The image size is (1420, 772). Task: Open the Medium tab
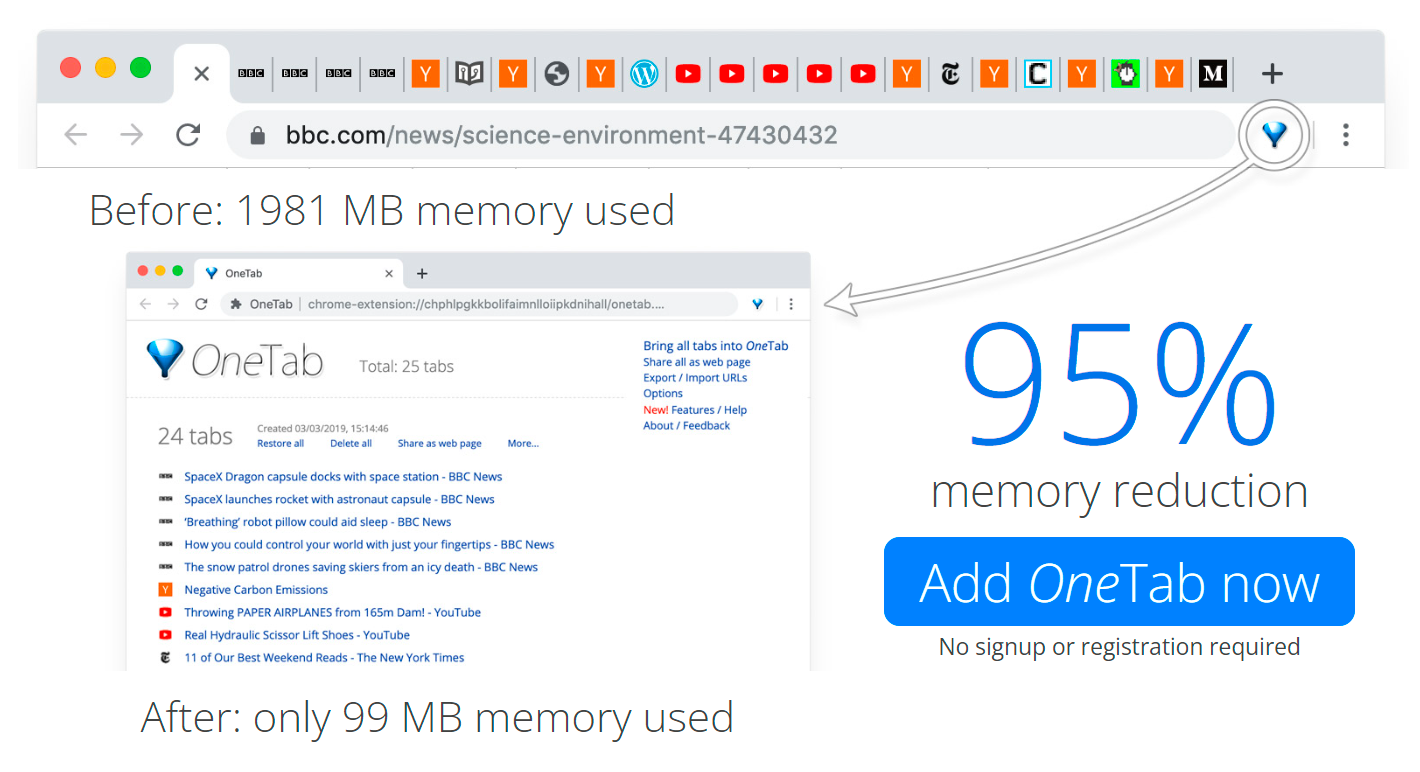point(1212,73)
